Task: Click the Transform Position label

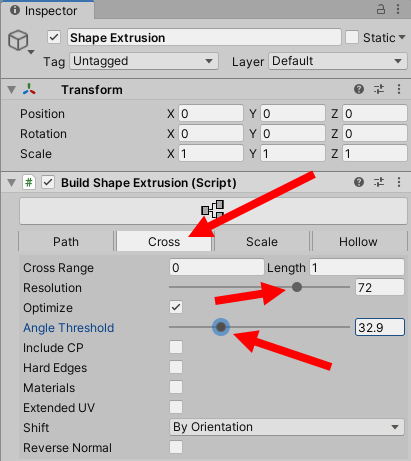Action: click(x=42, y=114)
